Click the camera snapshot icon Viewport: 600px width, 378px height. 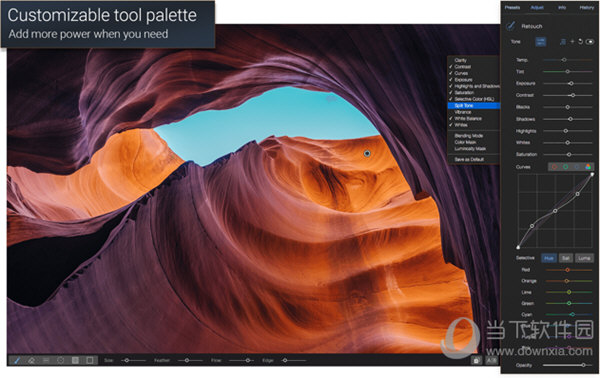click(x=476, y=360)
